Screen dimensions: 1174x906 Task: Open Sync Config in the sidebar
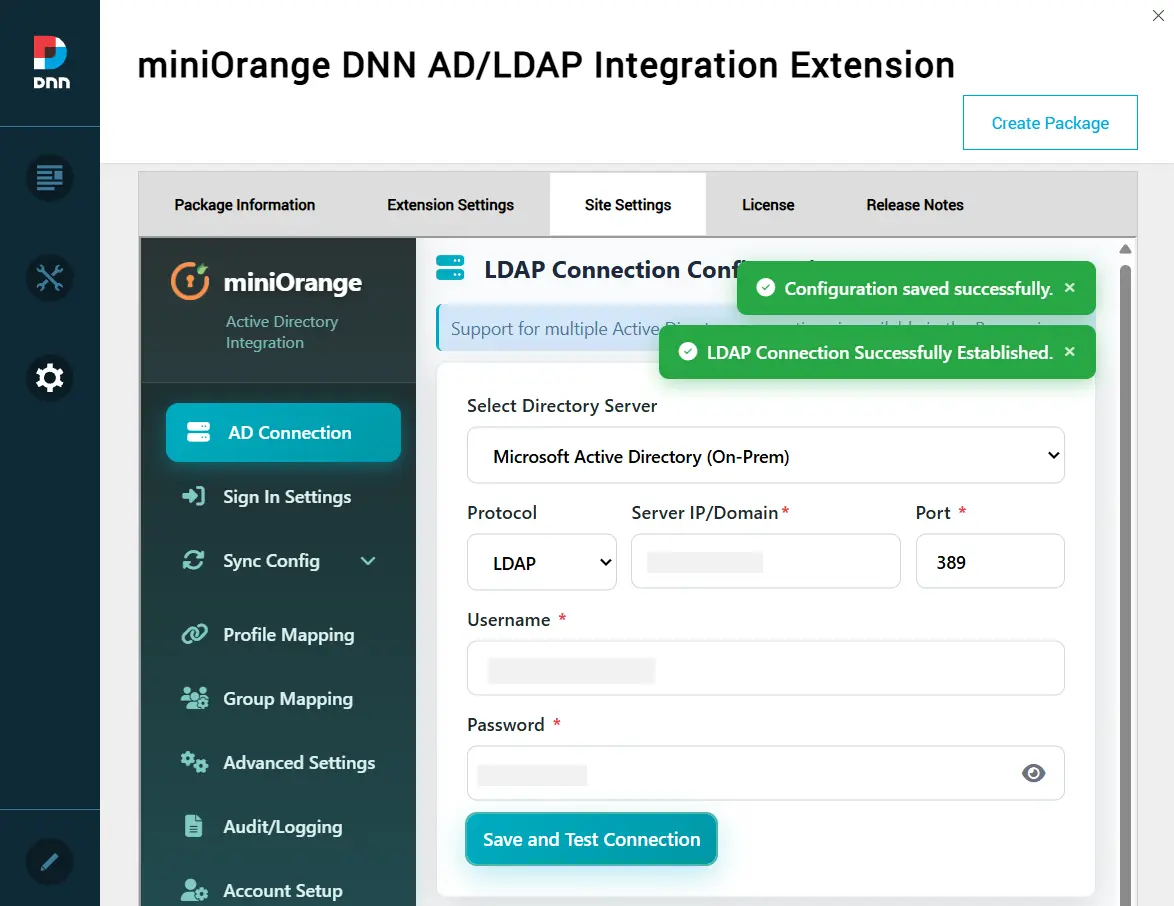pos(283,560)
